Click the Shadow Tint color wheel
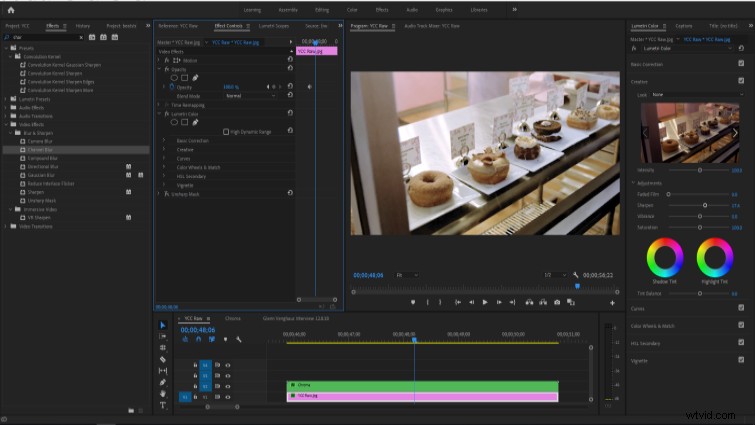 (664, 258)
